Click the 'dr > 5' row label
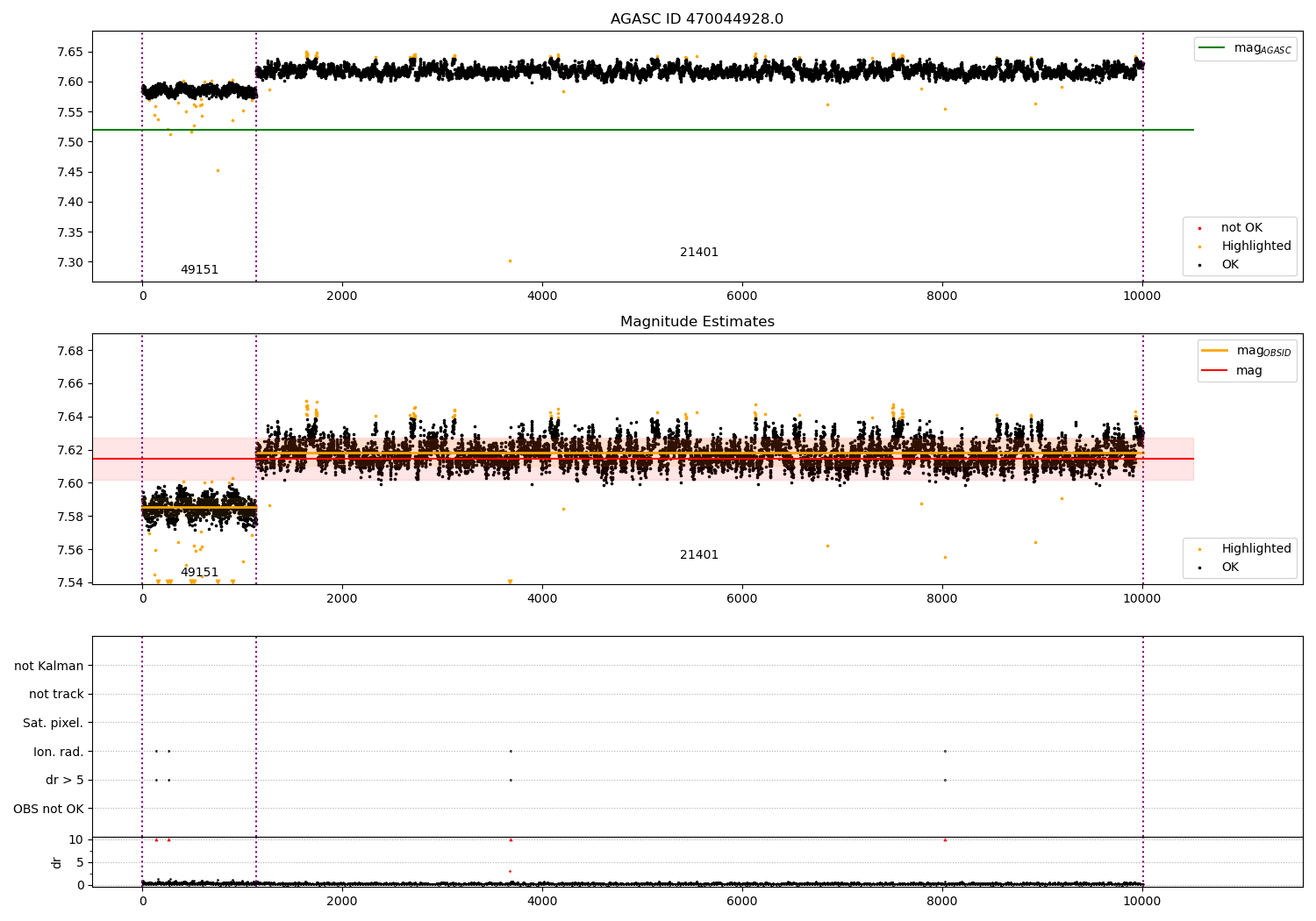The height and width of the screenshot is (921, 1316). tap(65, 780)
